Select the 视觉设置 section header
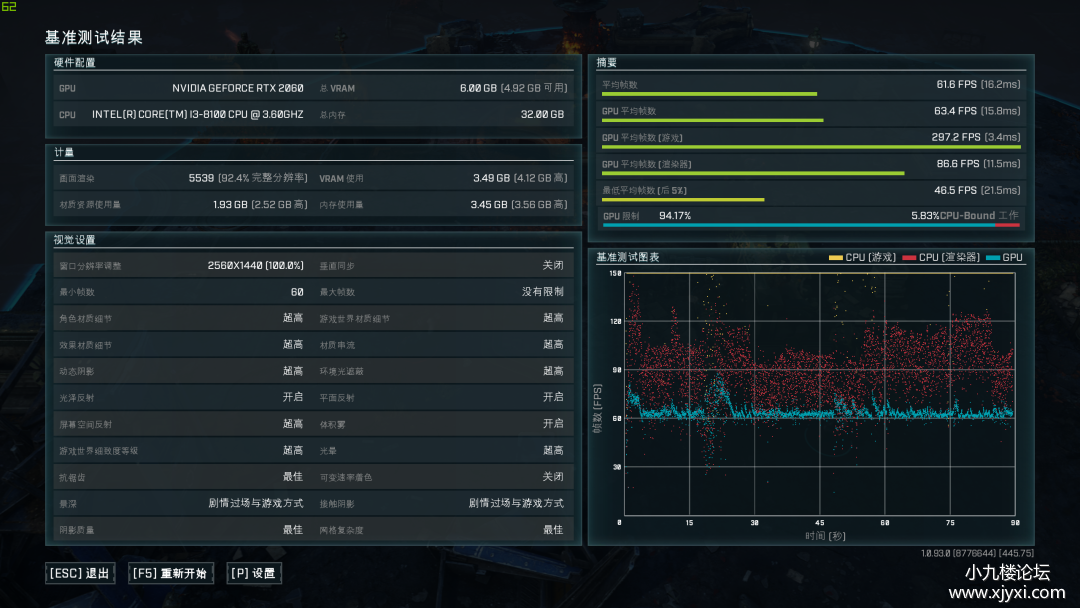The image size is (1080, 608). pyautogui.click(x=75, y=240)
